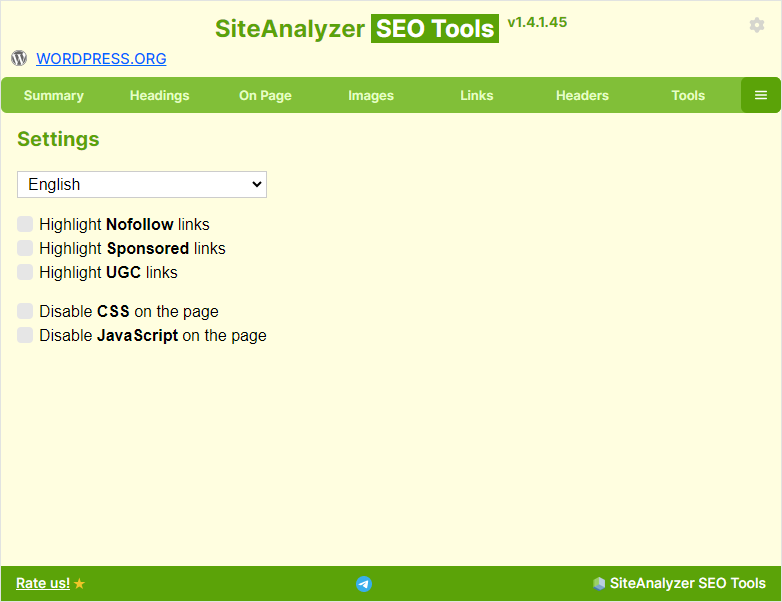Select the Links tab
This screenshot has width=782, height=602.
tap(477, 95)
